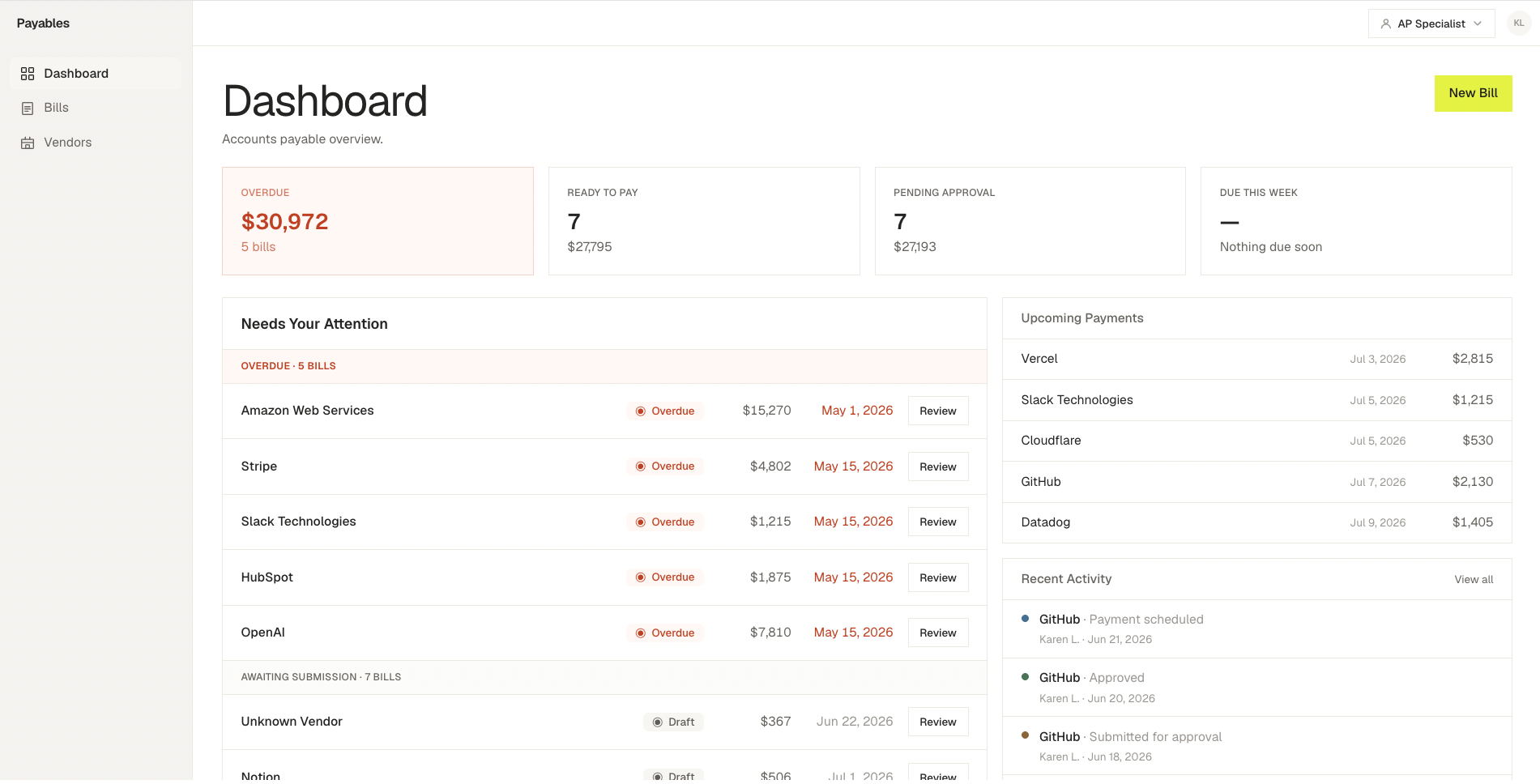
Task: Click the Overdue status icon for Amazon Web Services
Action: click(x=641, y=411)
